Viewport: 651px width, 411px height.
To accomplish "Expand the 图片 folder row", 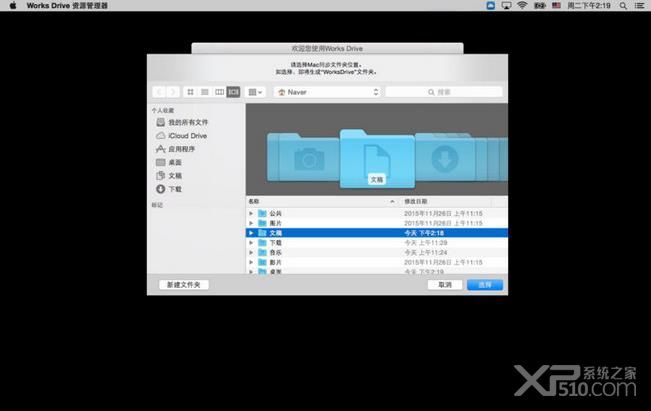I will (x=251, y=223).
